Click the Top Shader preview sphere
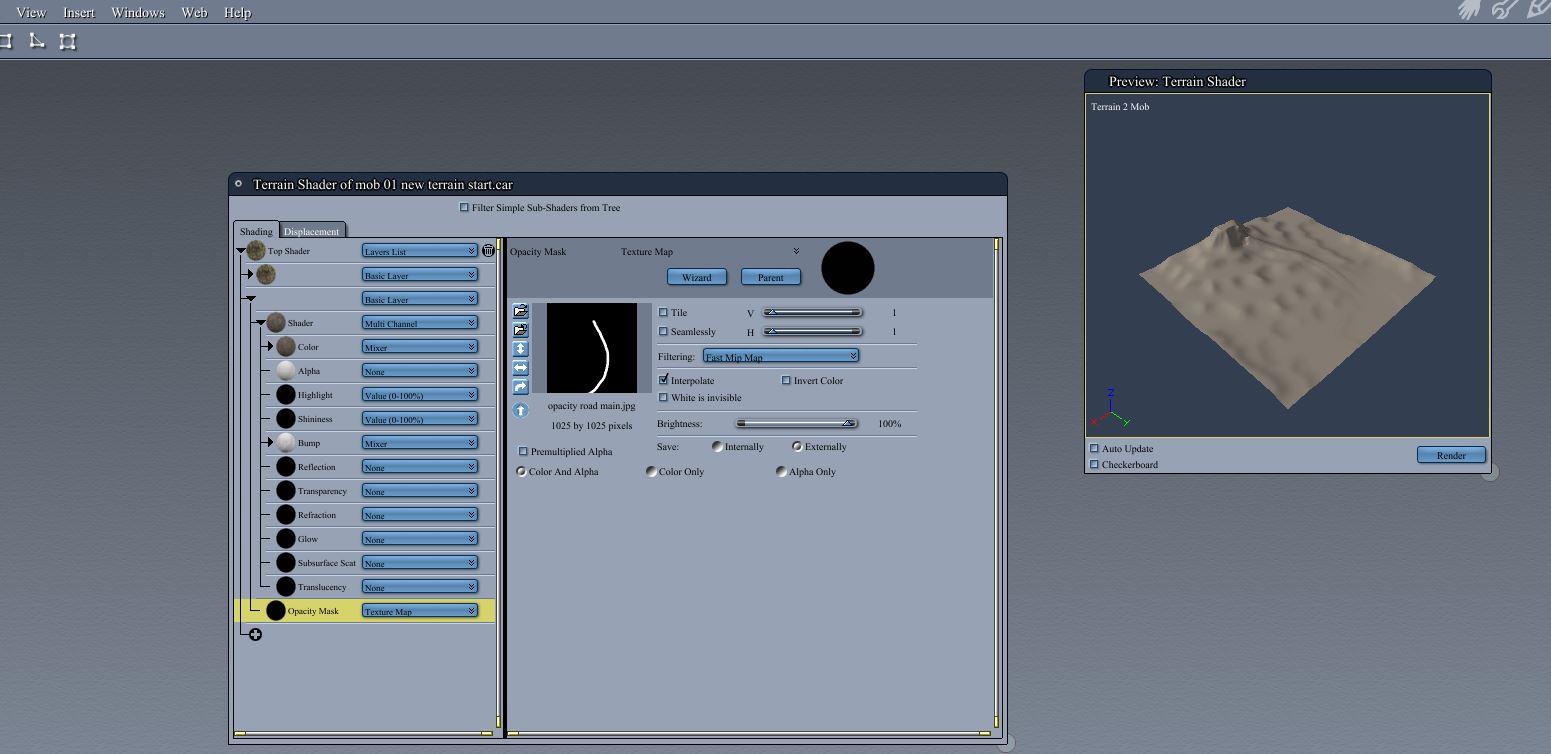 point(256,251)
